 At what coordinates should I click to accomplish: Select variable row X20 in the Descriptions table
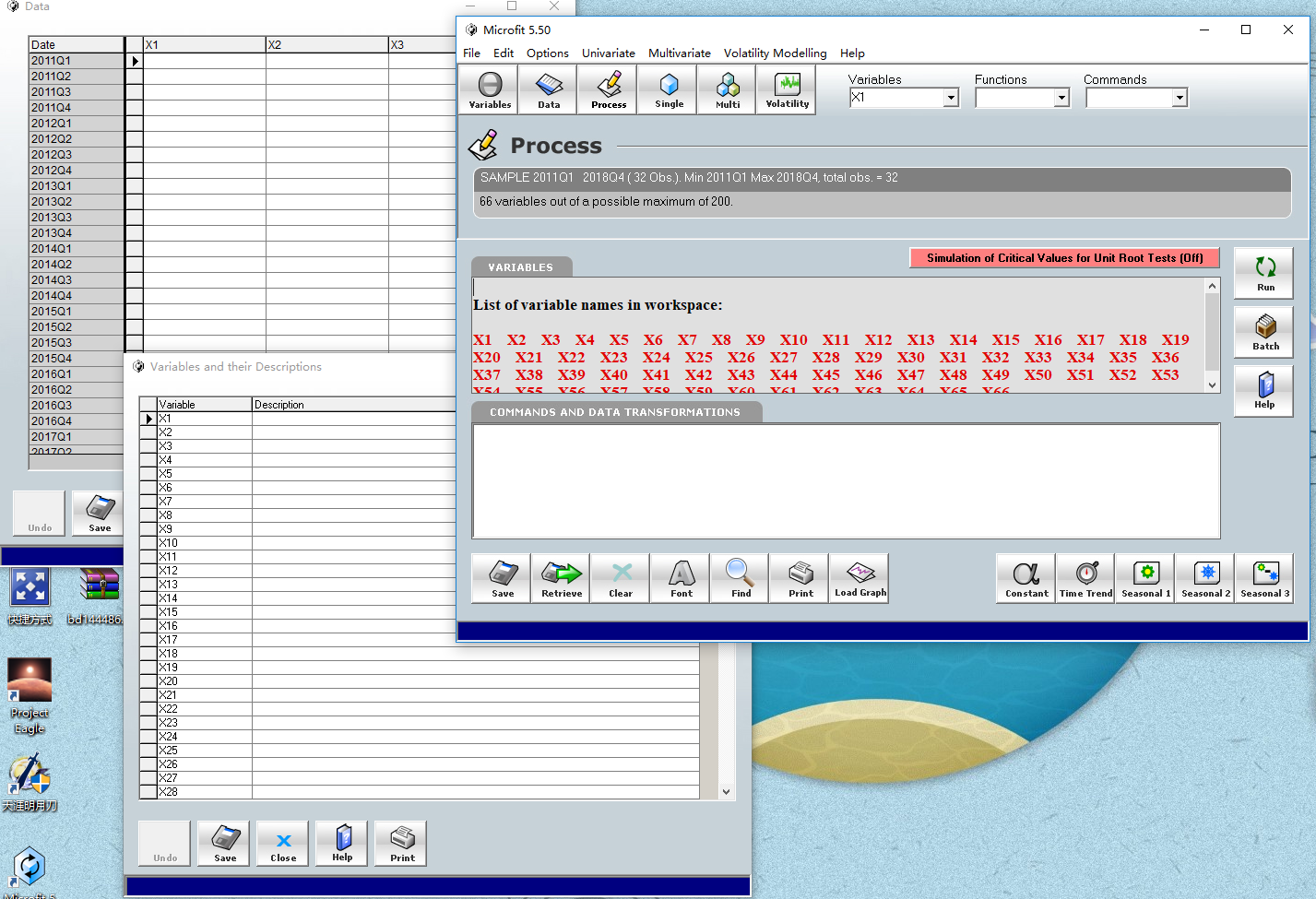tap(205, 681)
